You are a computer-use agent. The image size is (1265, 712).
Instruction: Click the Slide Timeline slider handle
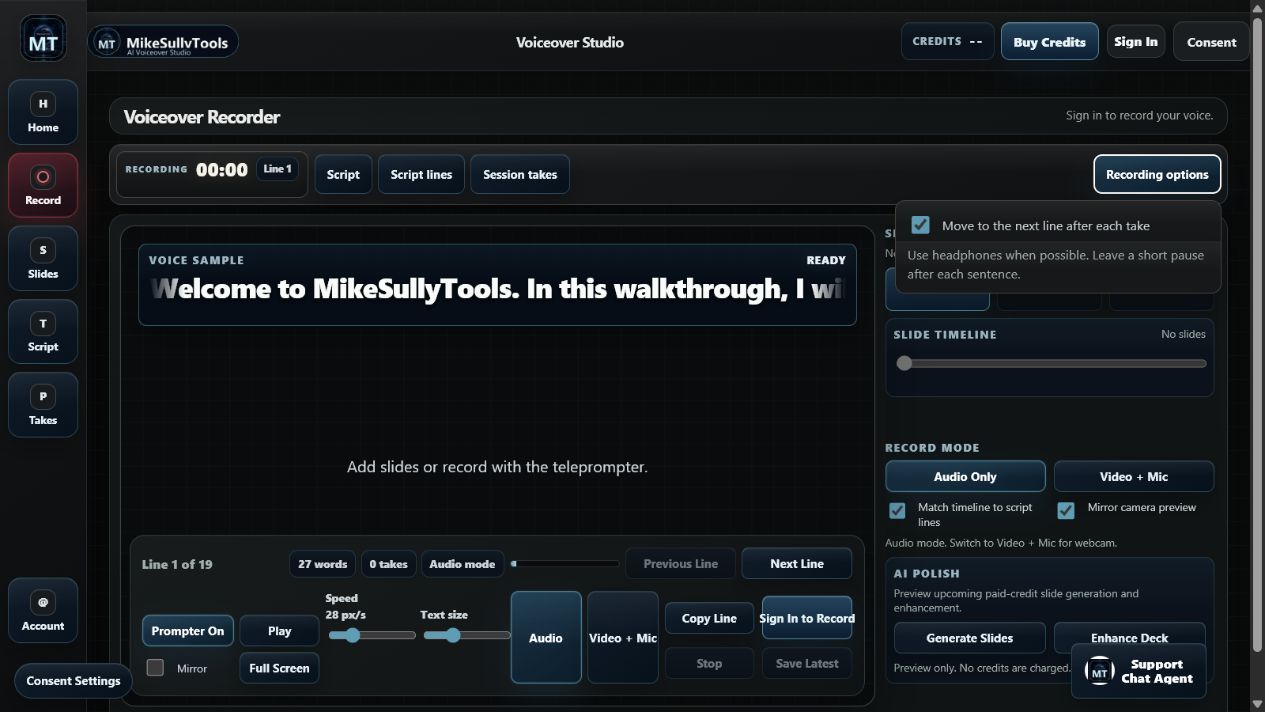904,363
